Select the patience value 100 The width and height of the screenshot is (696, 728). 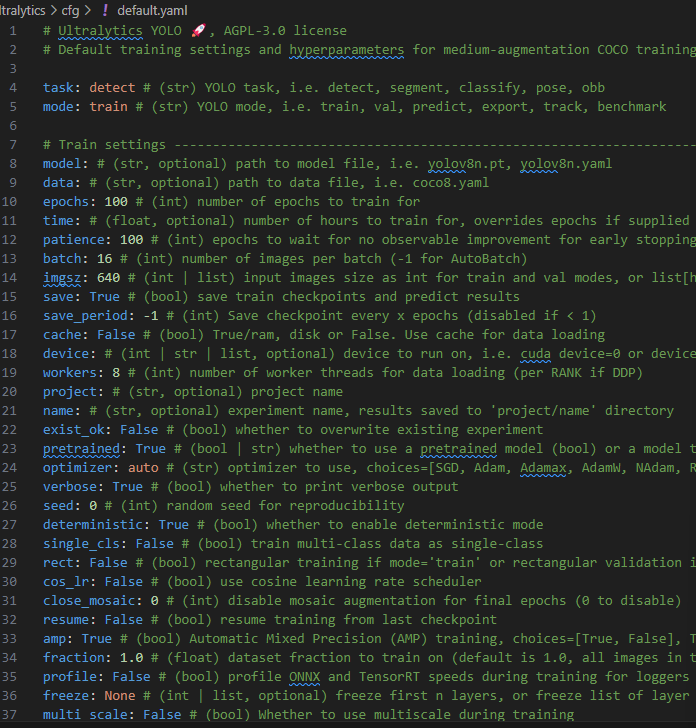(131, 240)
